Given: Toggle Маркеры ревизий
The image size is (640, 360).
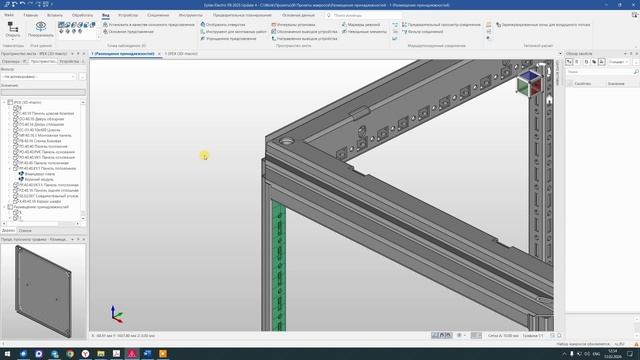Looking at the screenshot, I should pos(361,24).
